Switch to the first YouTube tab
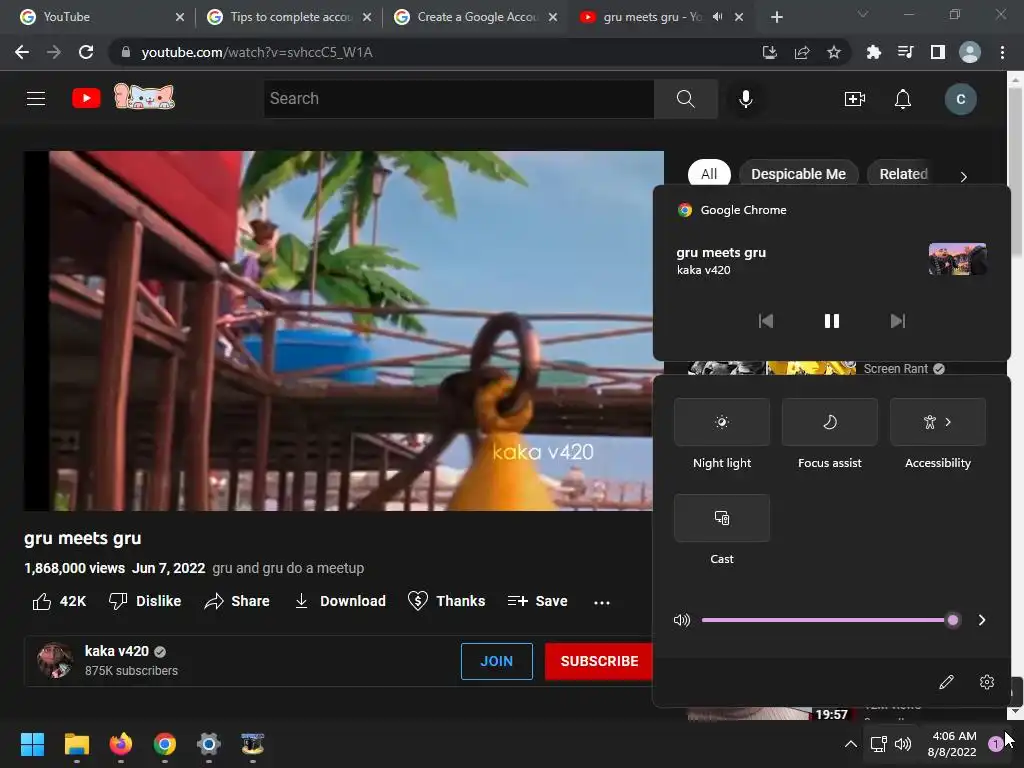1024x768 pixels. pos(101,17)
